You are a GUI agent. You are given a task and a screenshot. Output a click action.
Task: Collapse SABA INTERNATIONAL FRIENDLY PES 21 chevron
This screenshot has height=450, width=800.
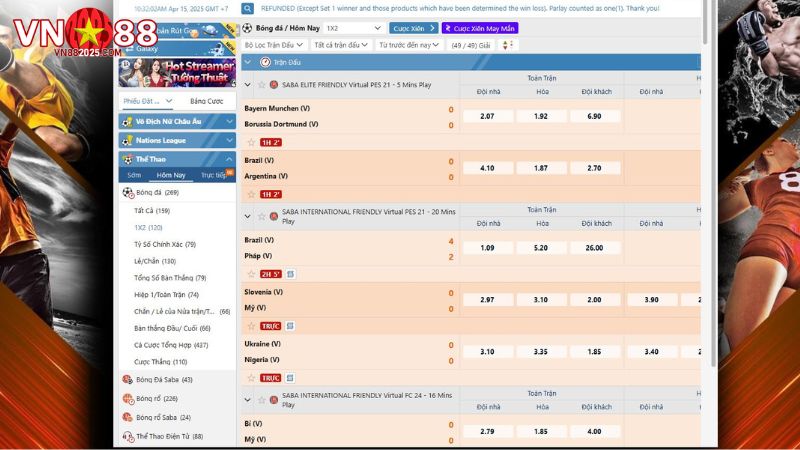pos(248,216)
